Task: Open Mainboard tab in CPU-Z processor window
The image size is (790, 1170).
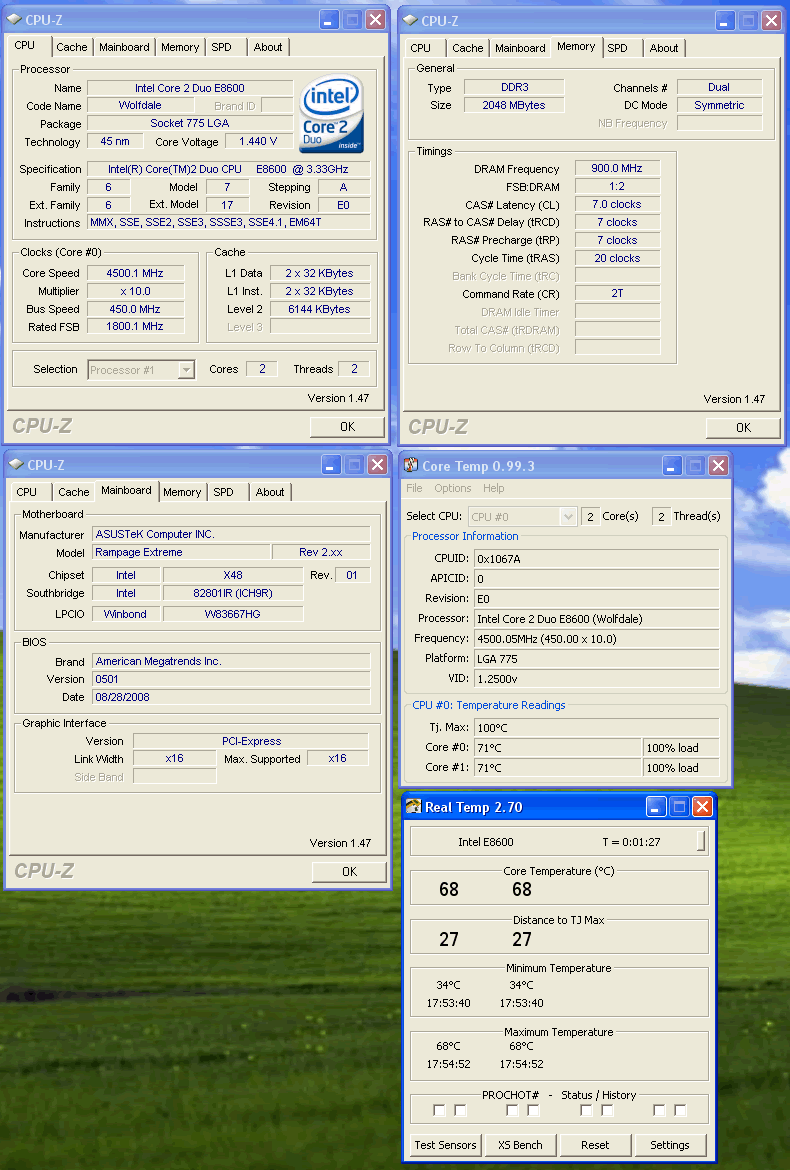Action: click(124, 47)
